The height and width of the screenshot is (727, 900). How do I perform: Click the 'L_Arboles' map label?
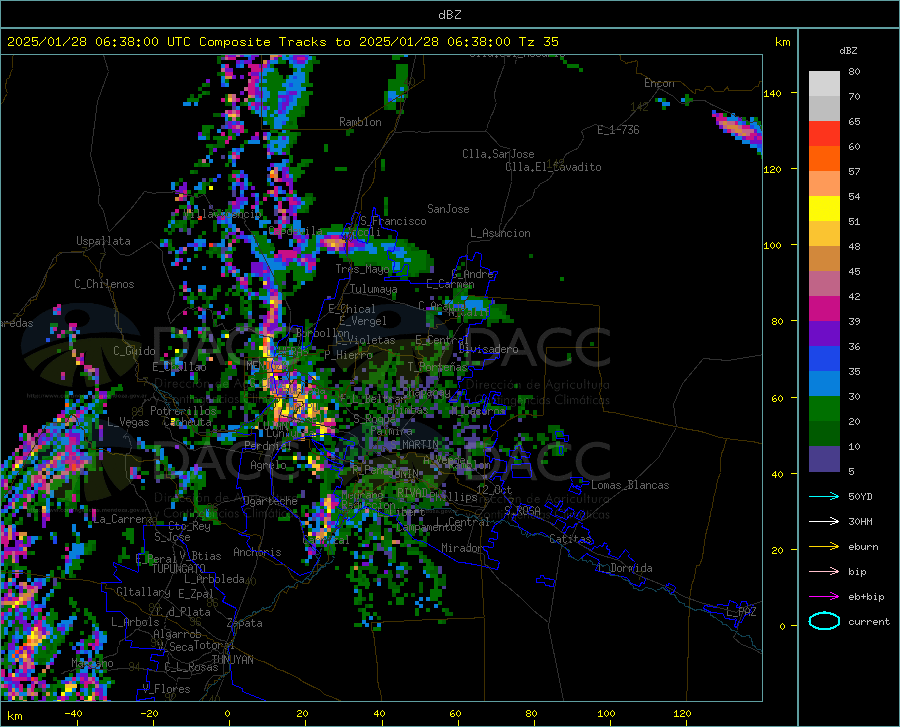[135, 622]
